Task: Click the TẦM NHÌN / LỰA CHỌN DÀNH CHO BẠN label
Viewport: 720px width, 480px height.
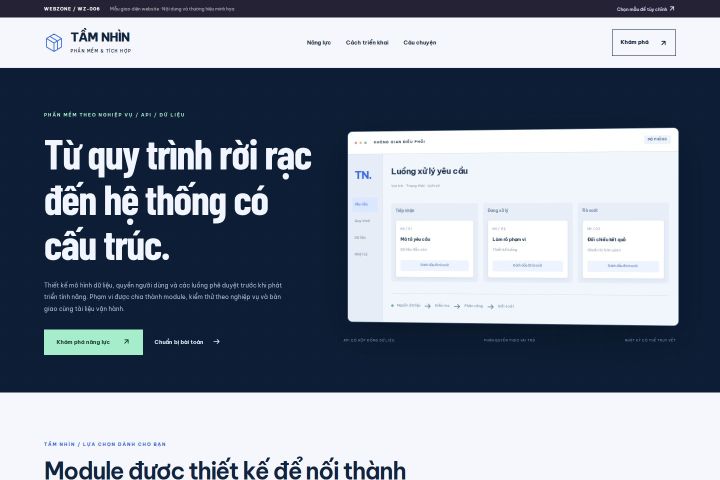Action: point(105,444)
